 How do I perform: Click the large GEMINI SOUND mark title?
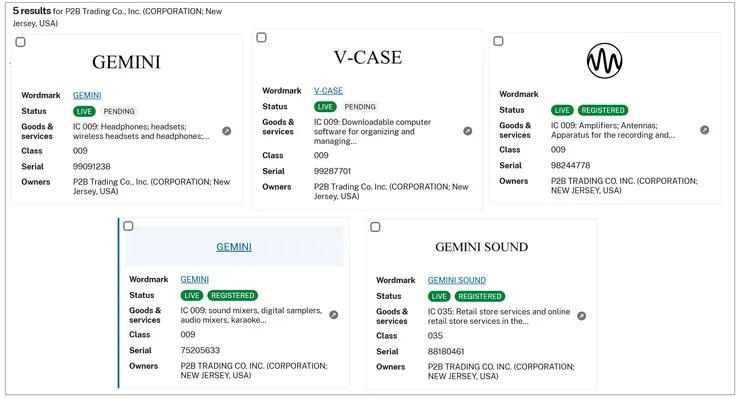click(481, 247)
